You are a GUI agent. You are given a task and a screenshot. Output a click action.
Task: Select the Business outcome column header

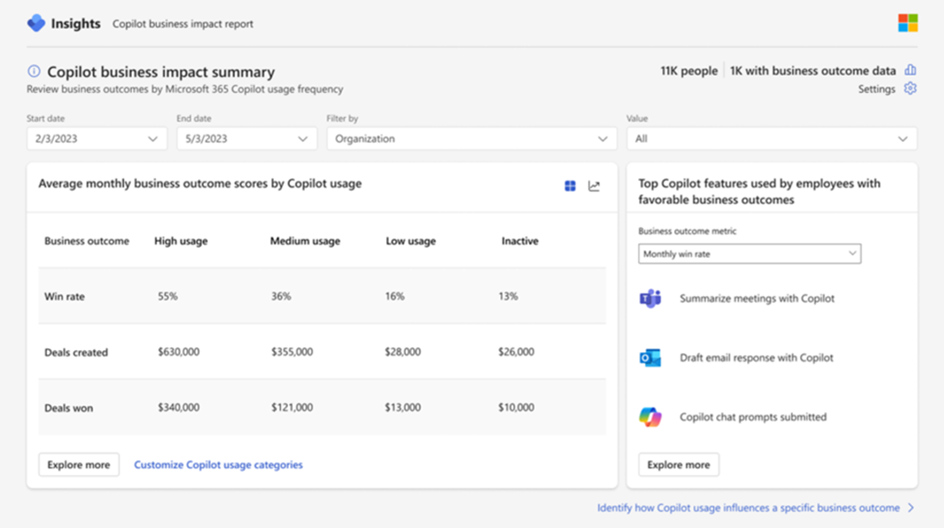coord(87,241)
